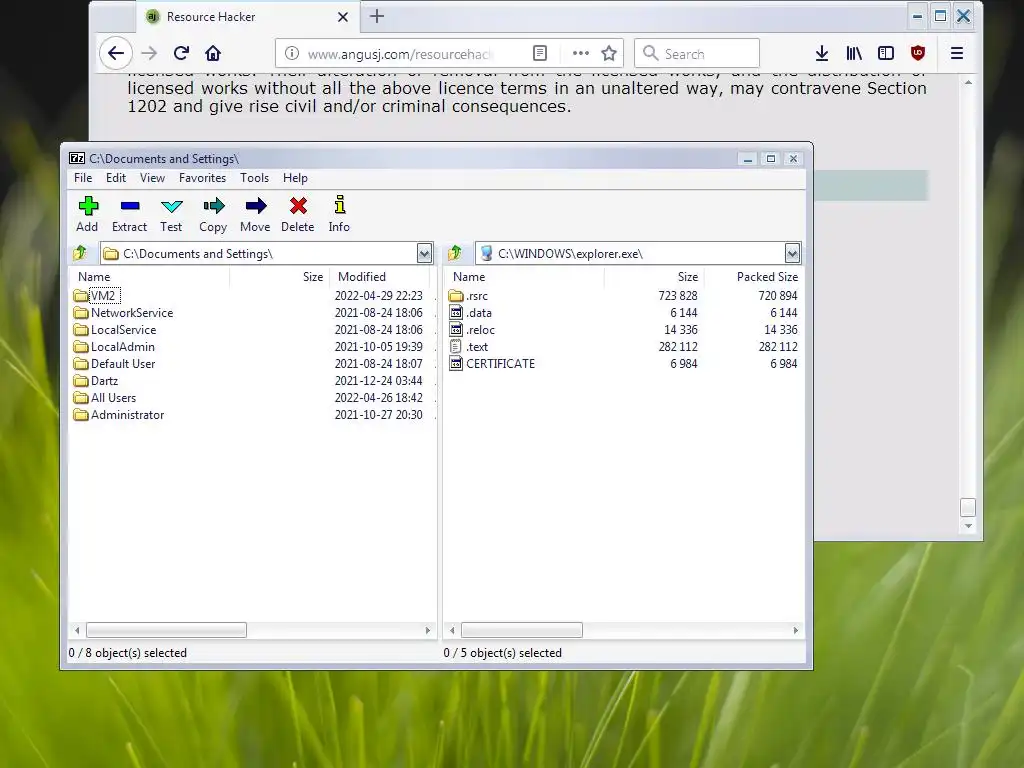Reload the Resource Hacker page
Viewport: 1024px width, 768px height.
[182, 53]
